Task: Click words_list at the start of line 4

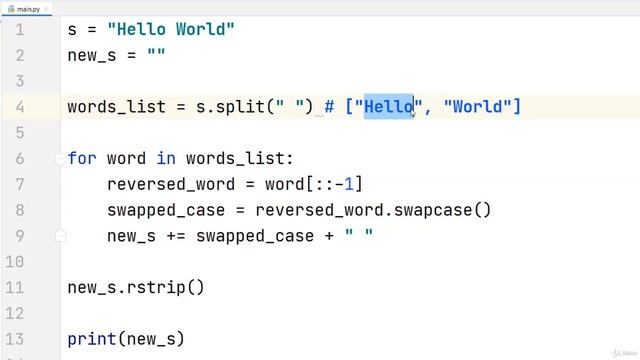Action: click(116, 107)
